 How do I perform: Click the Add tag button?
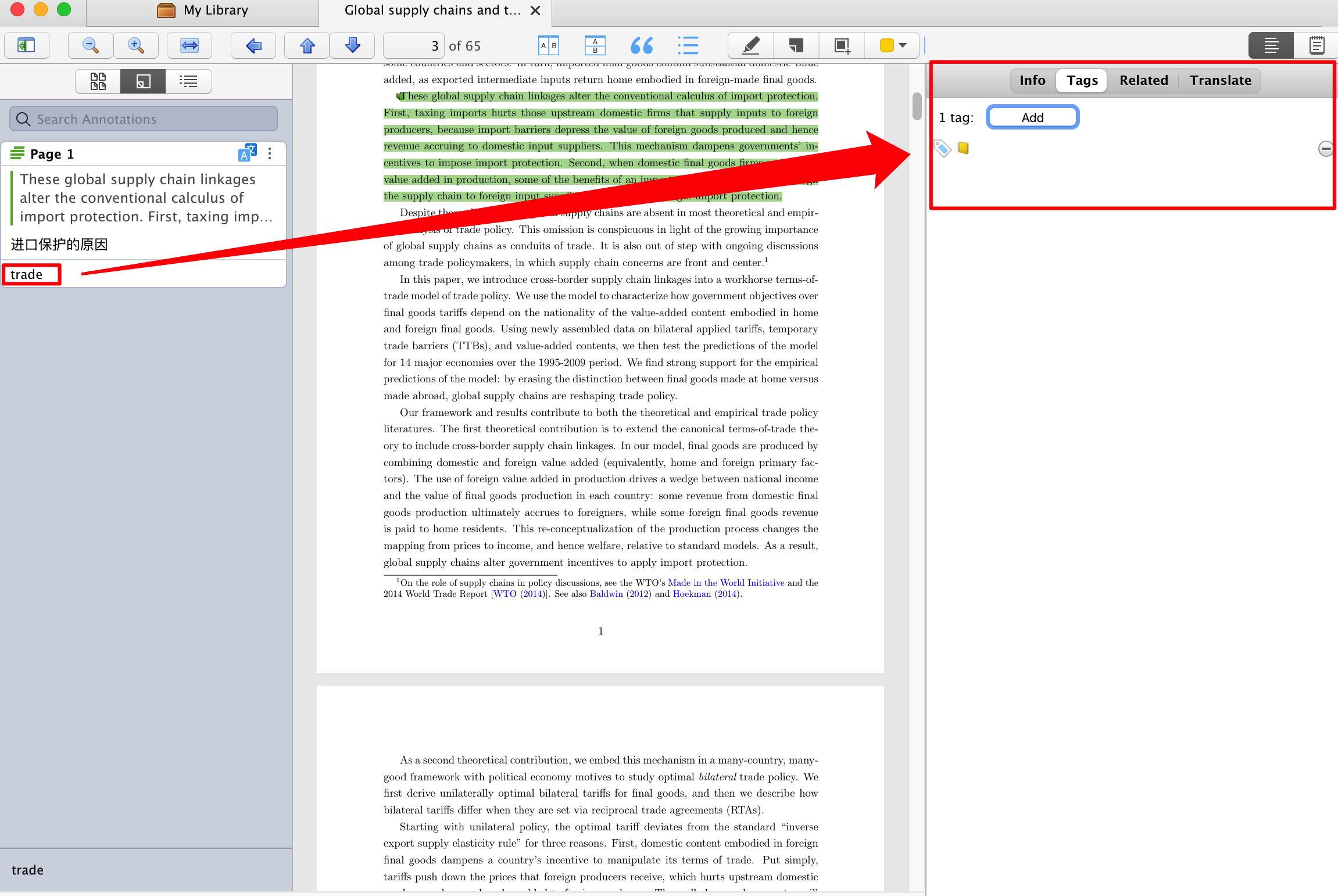[x=1033, y=117]
